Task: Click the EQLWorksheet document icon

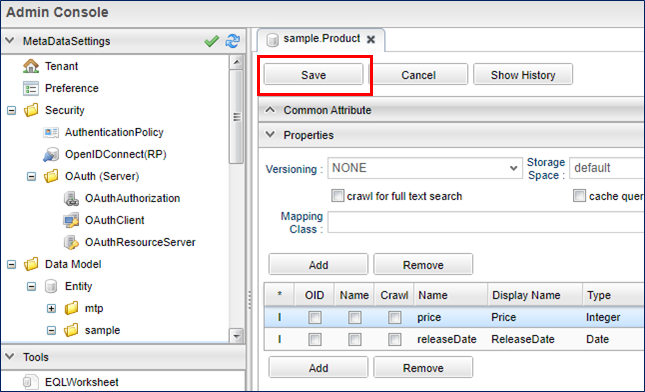Action: pyautogui.click(x=31, y=382)
